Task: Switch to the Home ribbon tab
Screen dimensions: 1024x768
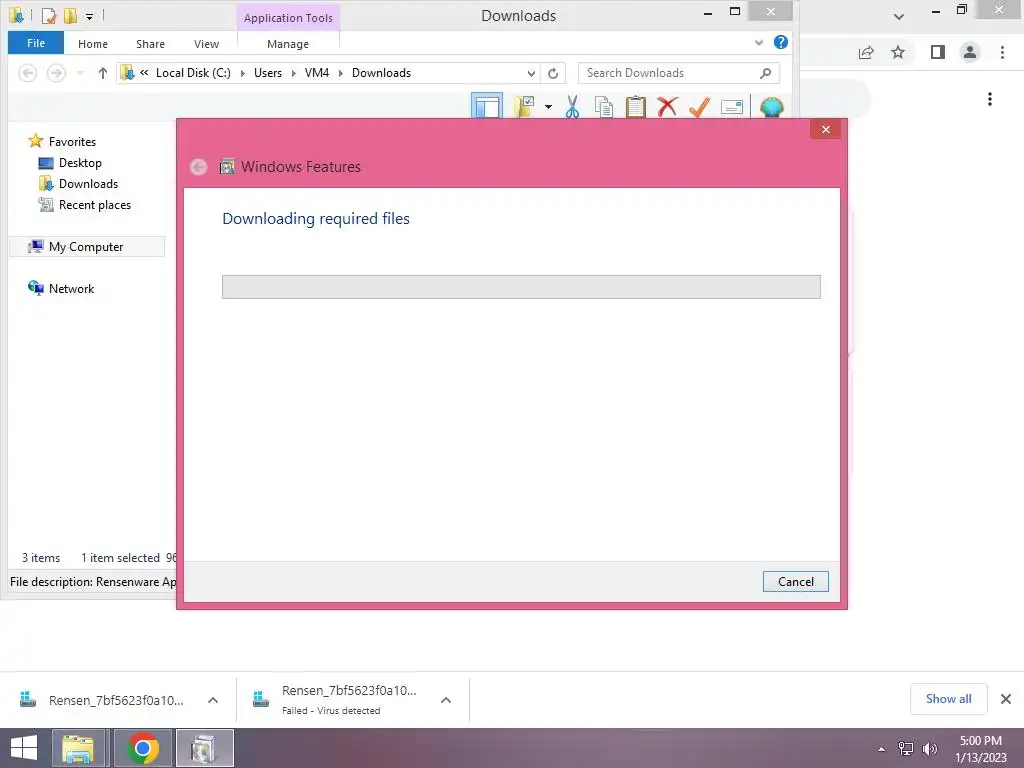Action: pyautogui.click(x=93, y=44)
